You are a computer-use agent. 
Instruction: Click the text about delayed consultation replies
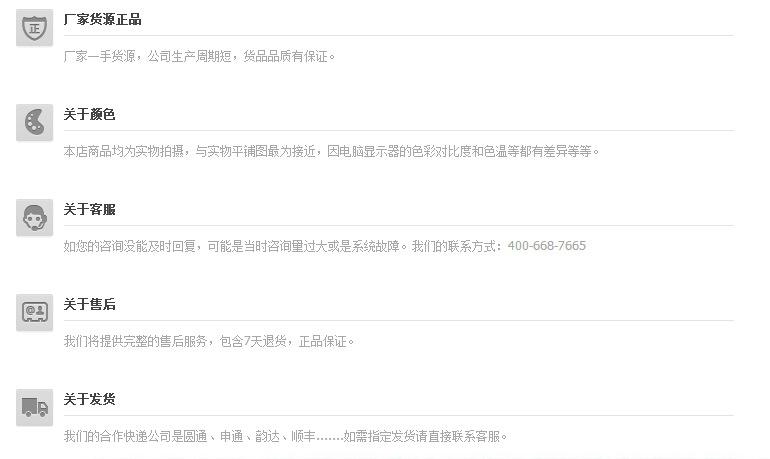pyautogui.click(x=235, y=246)
